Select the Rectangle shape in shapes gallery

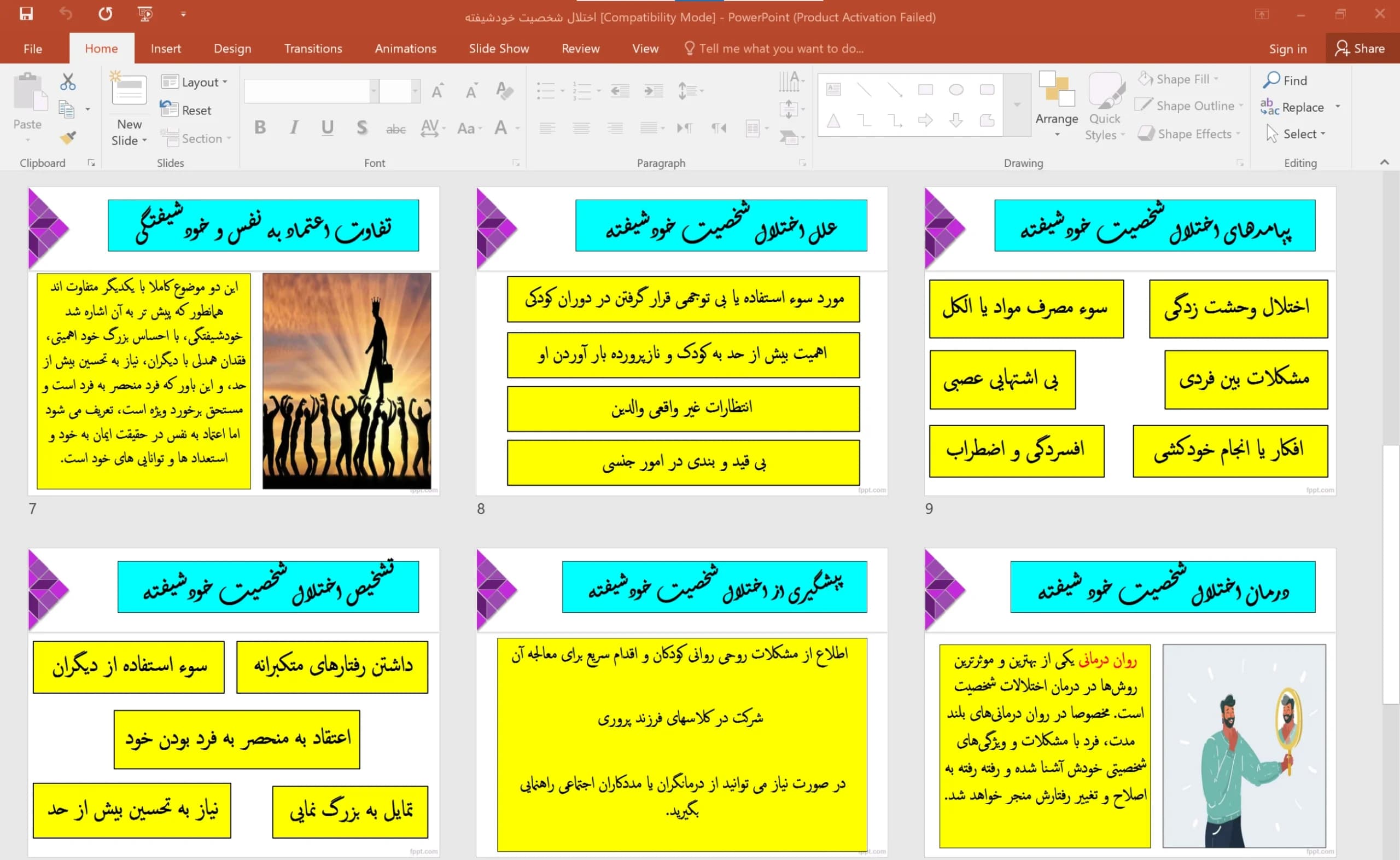coord(925,89)
